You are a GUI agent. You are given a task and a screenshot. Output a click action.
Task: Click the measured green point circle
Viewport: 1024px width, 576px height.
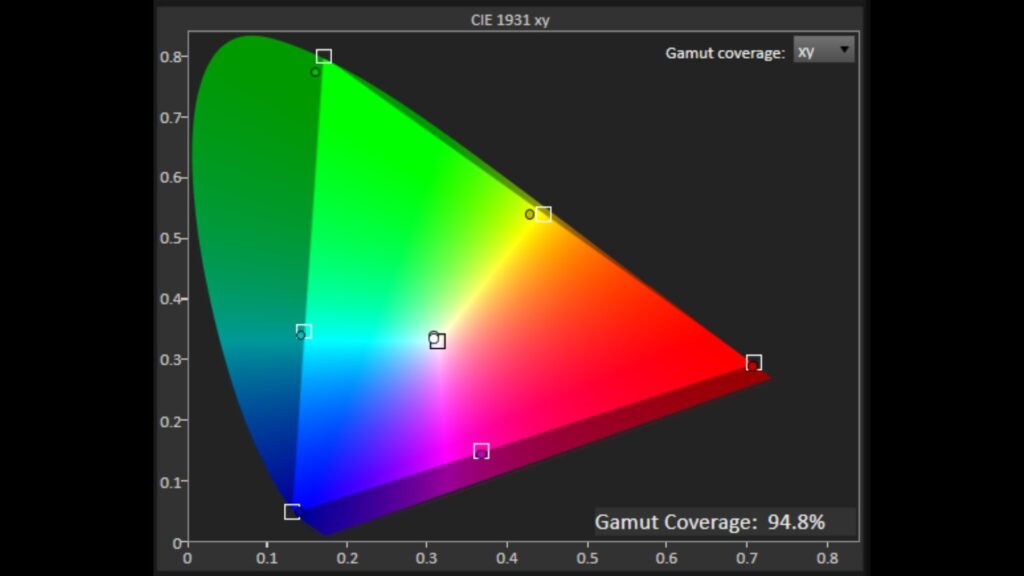(x=315, y=72)
